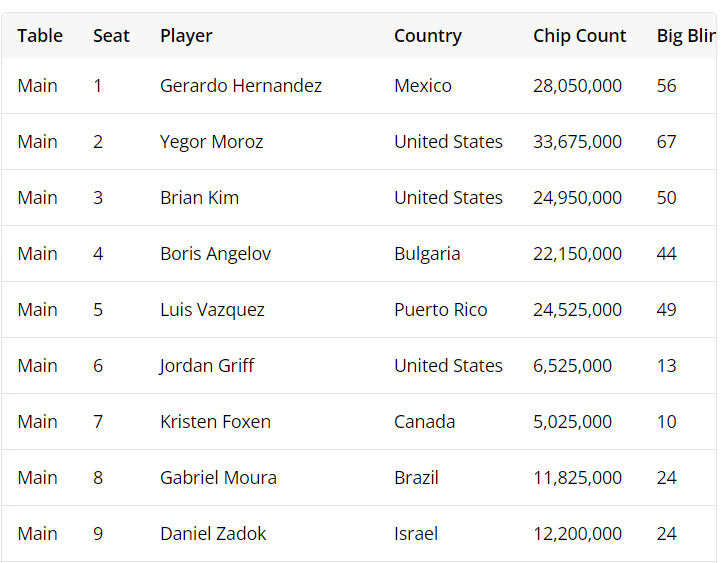Select Kristen Foxen's name
Image resolution: width=723 pixels, height=563 pixels.
[x=215, y=422]
